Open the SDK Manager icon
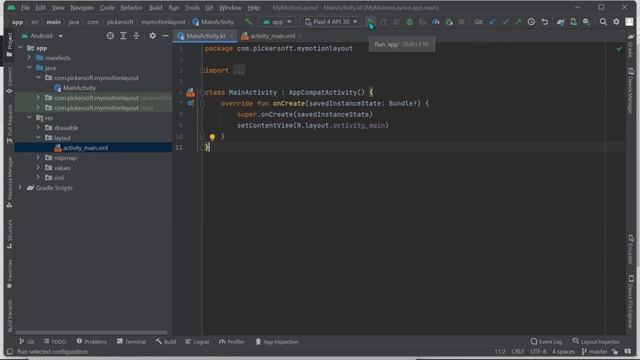Screen dimensions: 640x360 pos(587,22)
